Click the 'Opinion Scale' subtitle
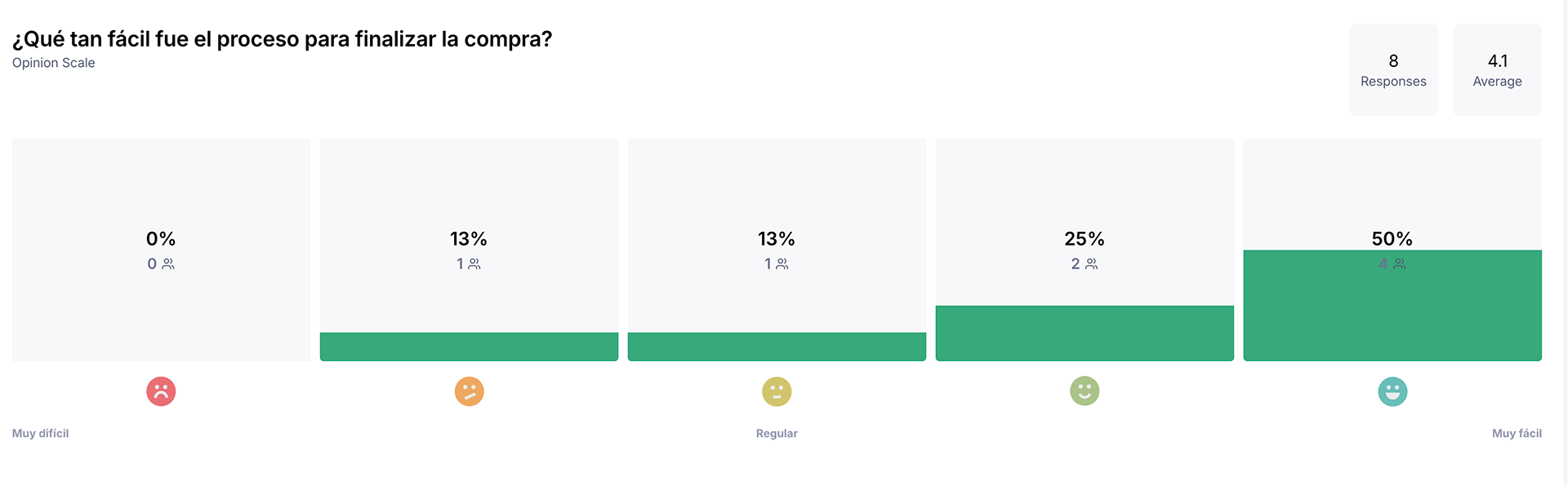The height and width of the screenshot is (485, 1568). (53, 63)
